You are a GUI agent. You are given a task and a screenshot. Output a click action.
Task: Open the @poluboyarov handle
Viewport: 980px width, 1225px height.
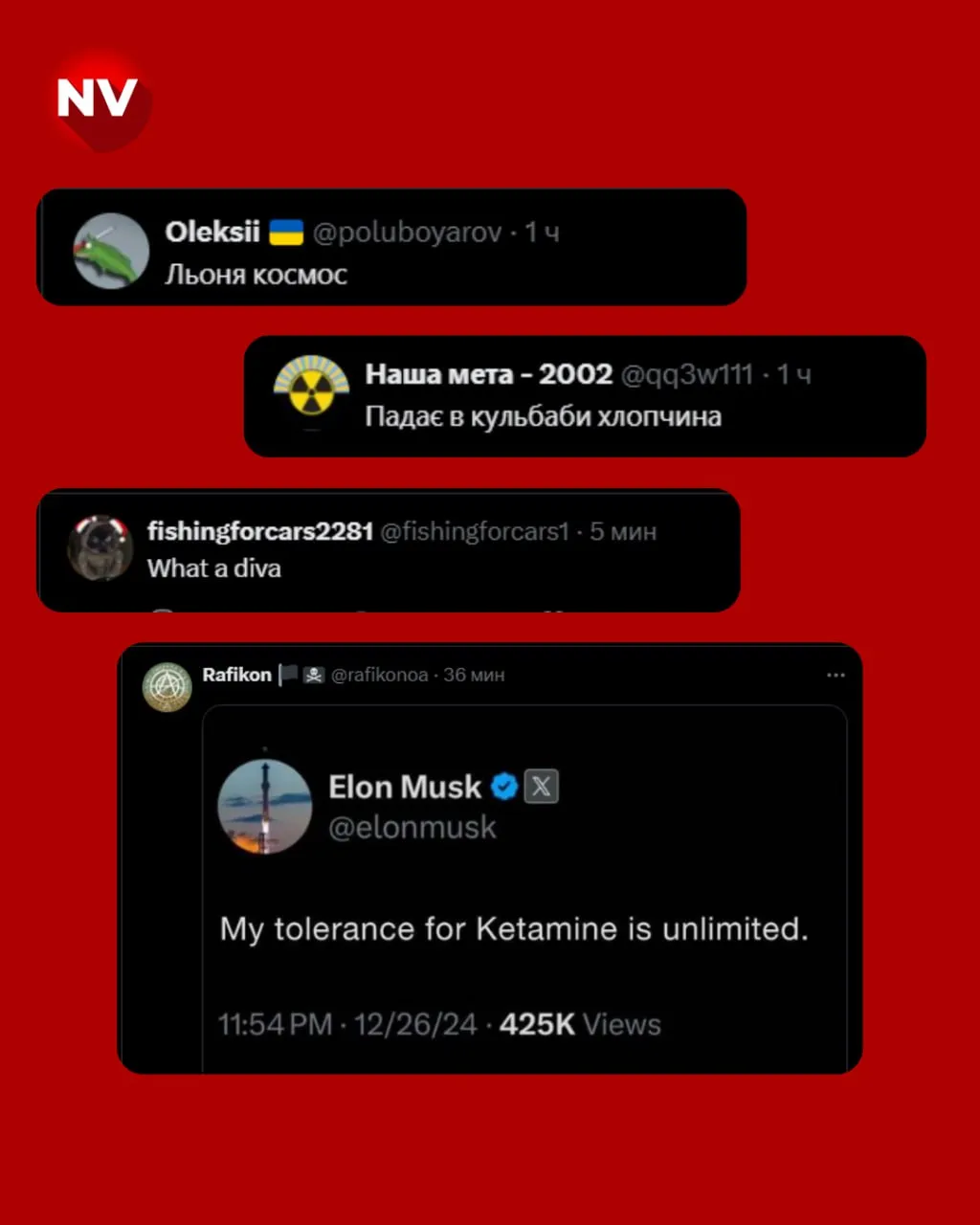click(x=407, y=232)
